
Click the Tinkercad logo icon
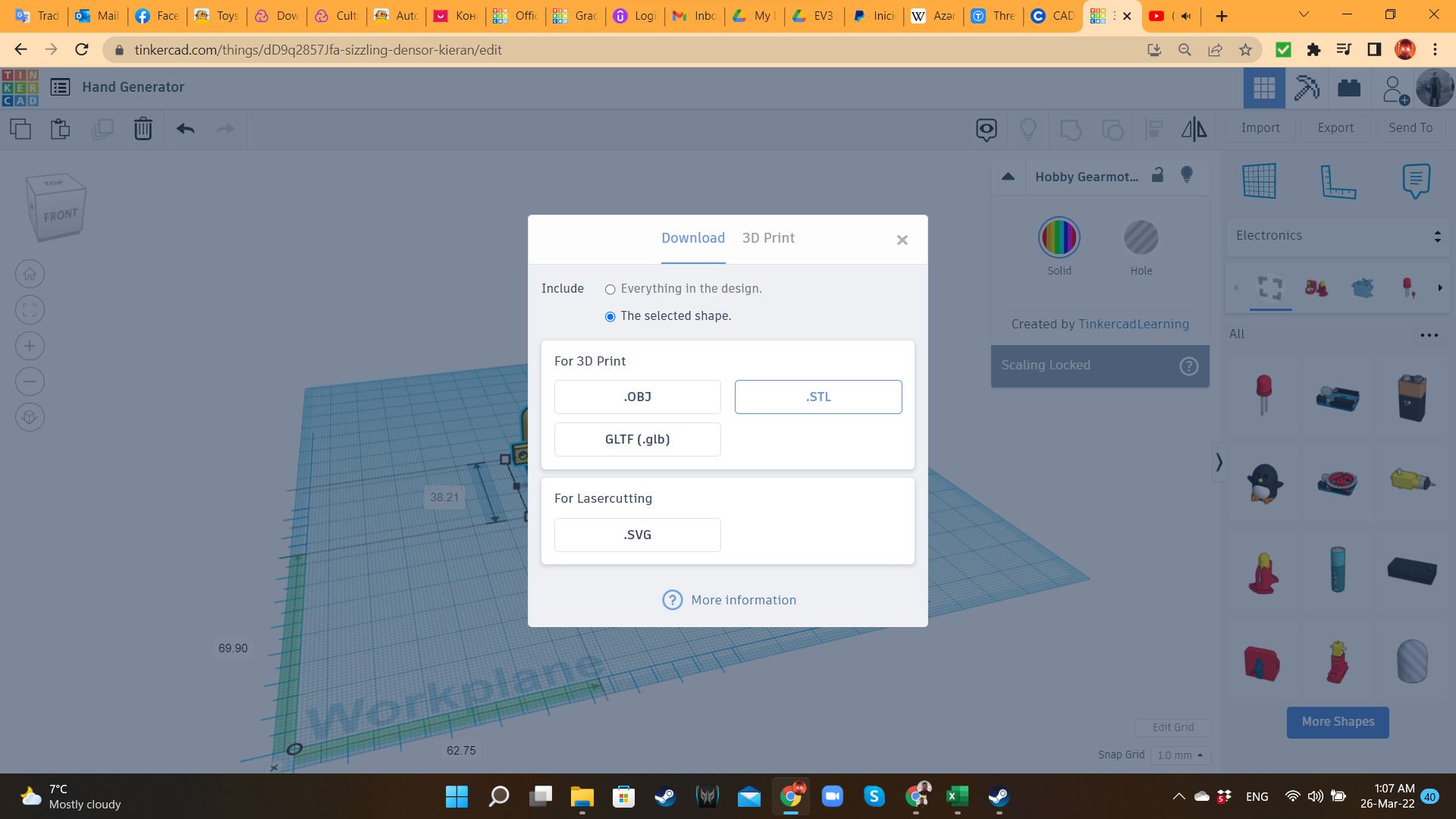click(20, 87)
